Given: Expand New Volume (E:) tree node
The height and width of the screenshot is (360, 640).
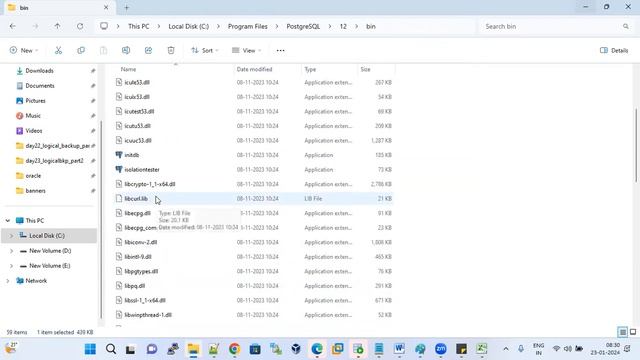Looking at the screenshot, I should tap(11, 266).
